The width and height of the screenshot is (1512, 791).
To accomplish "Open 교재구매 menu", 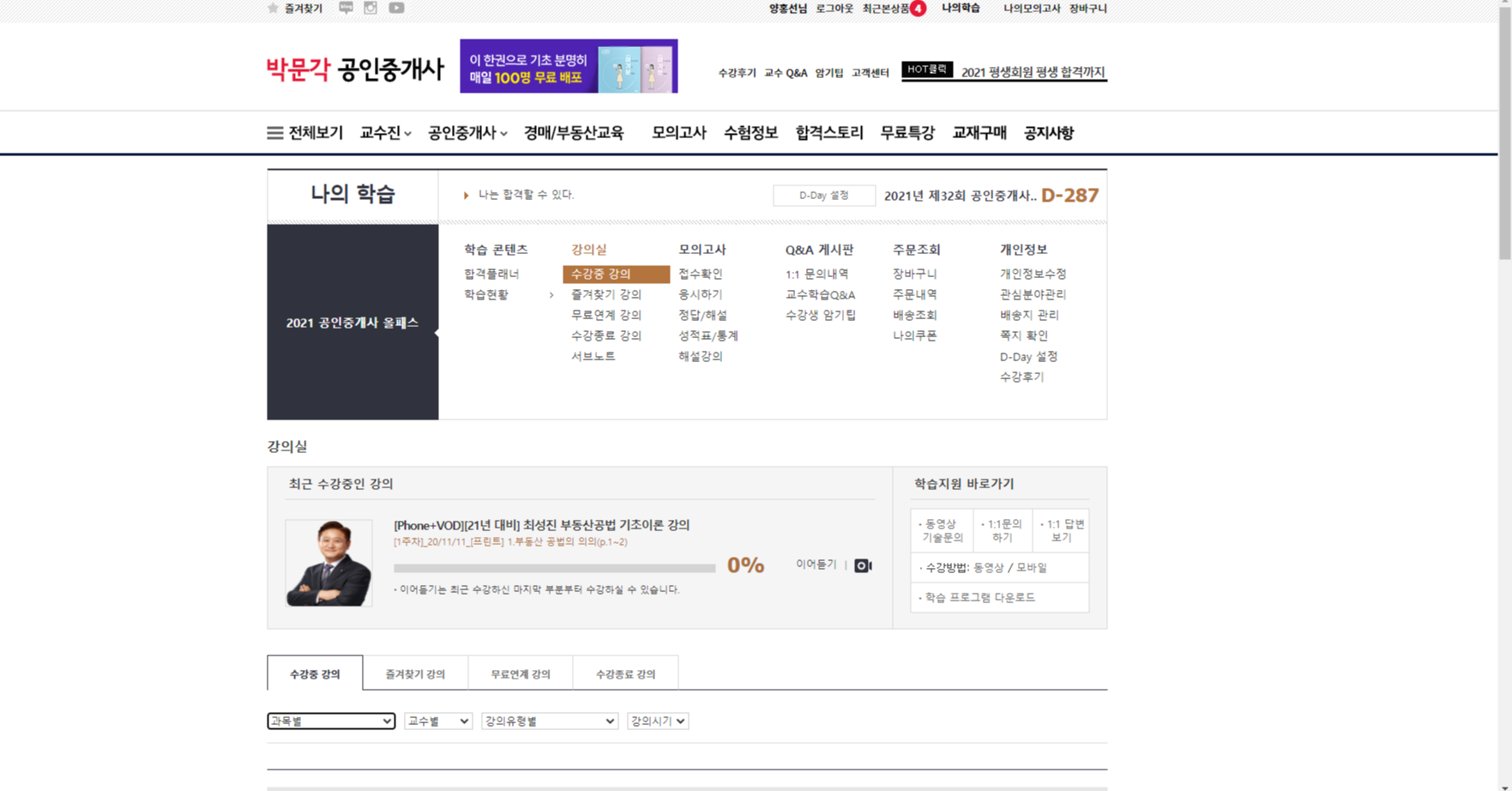I will pos(979,133).
